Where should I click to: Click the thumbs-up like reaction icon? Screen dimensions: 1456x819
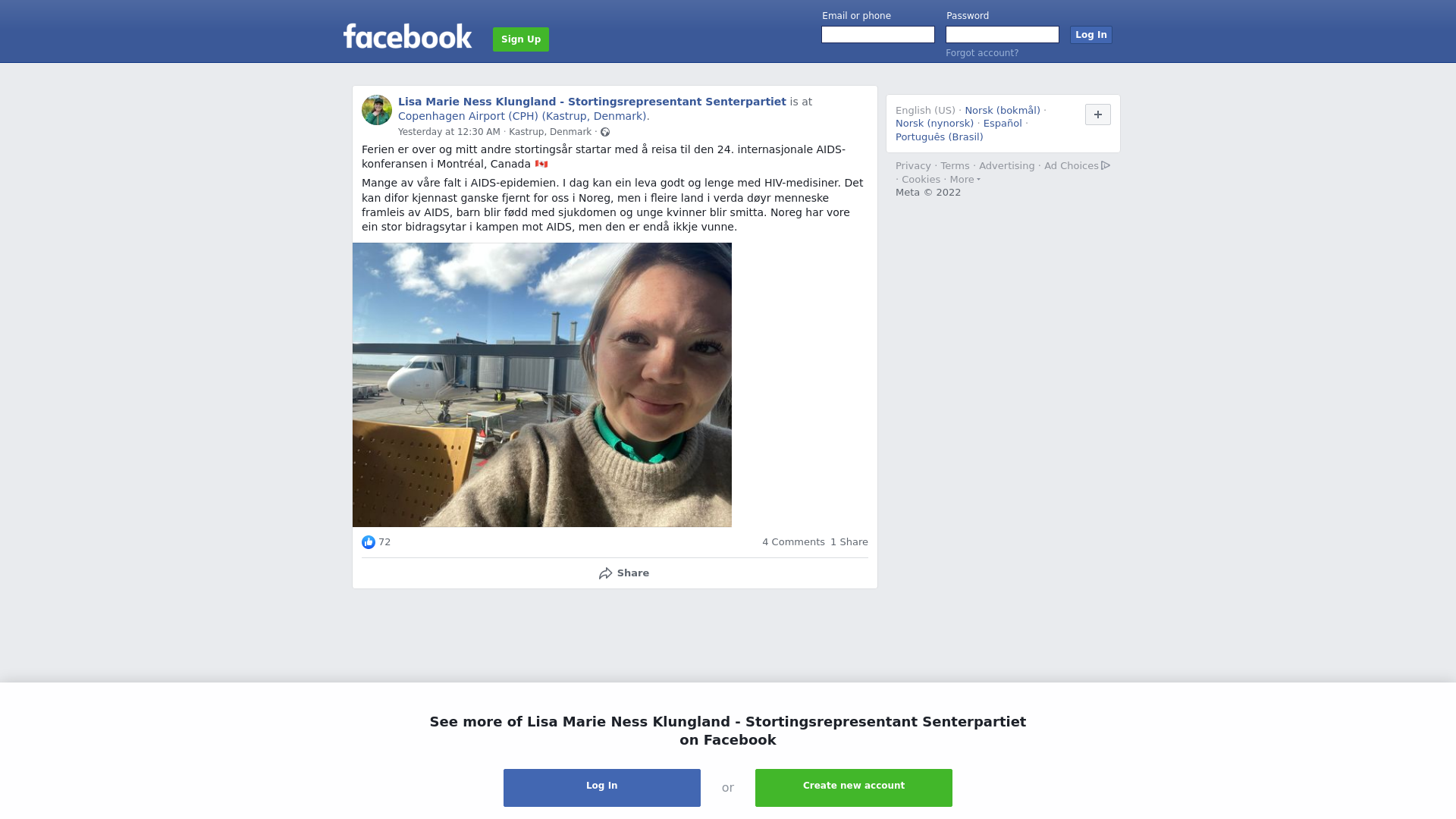click(369, 542)
